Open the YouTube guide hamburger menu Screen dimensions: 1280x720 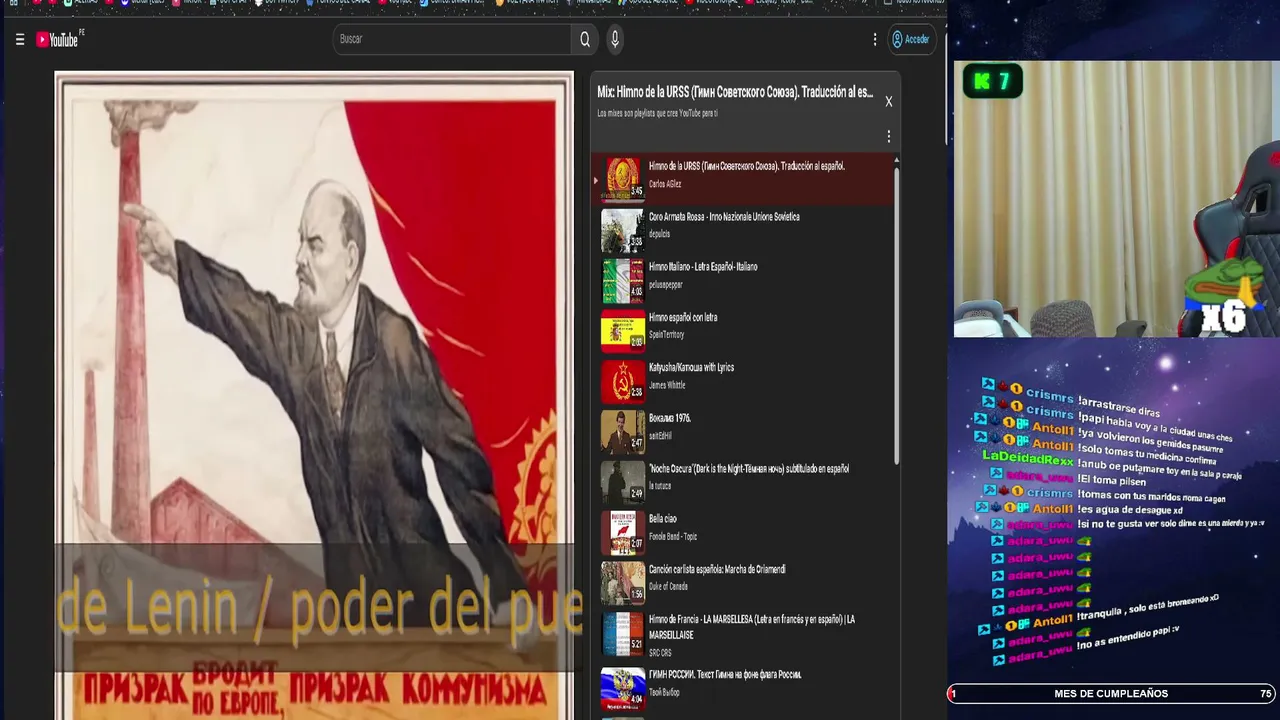coord(20,40)
